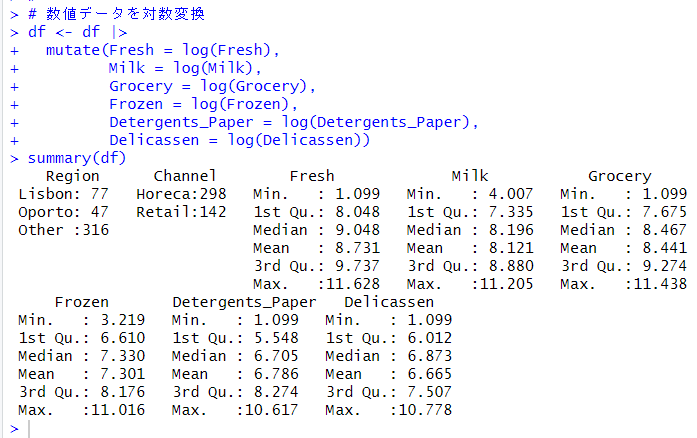
Task: Click Milk median value 8.196
Action: click(511, 230)
